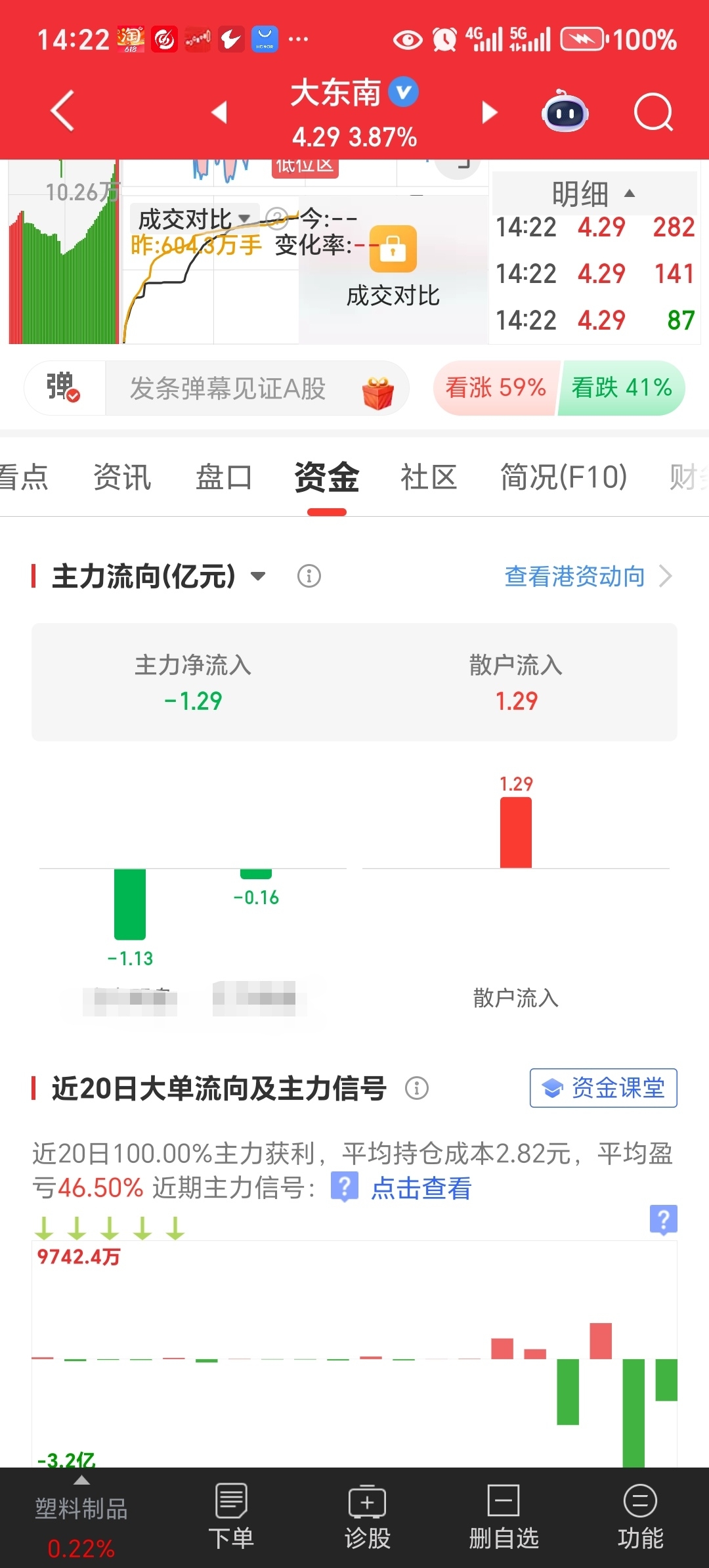Viewport: 709px width, 1568px height.
Task: Open the 成交对比 dropdown in chart
Action: click(x=194, y=219)
